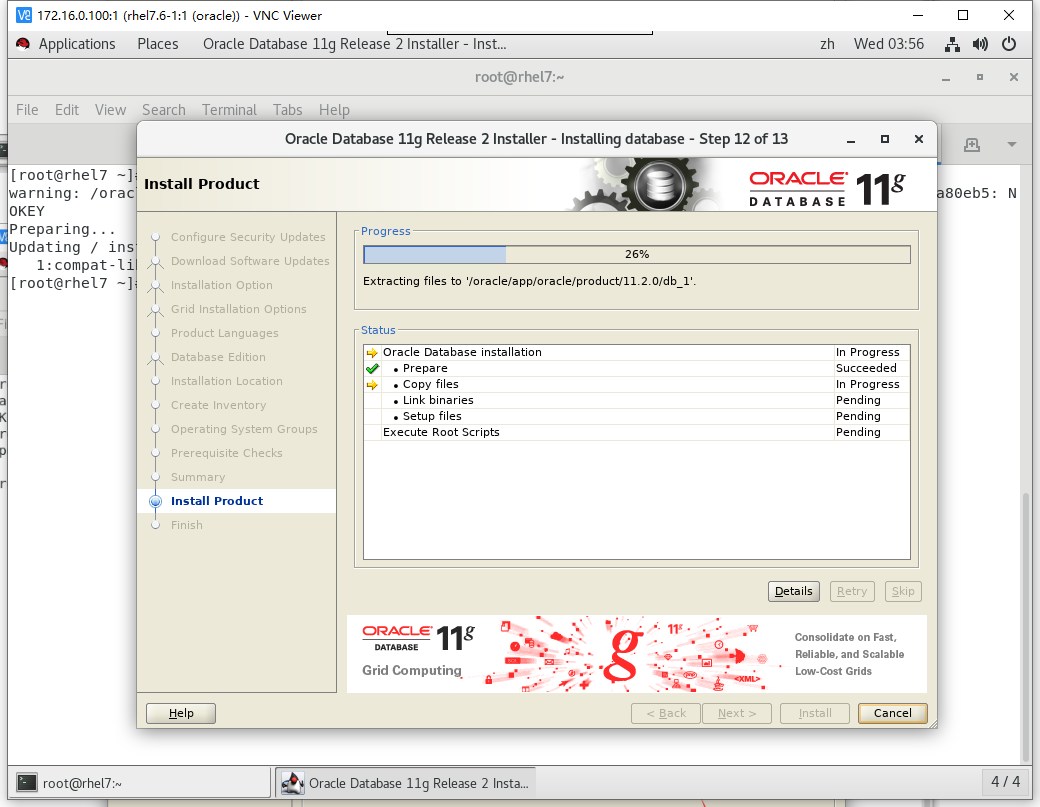Select Grid Installation Options step
This screenshot has width=1040, height=807.
[239, 309]
